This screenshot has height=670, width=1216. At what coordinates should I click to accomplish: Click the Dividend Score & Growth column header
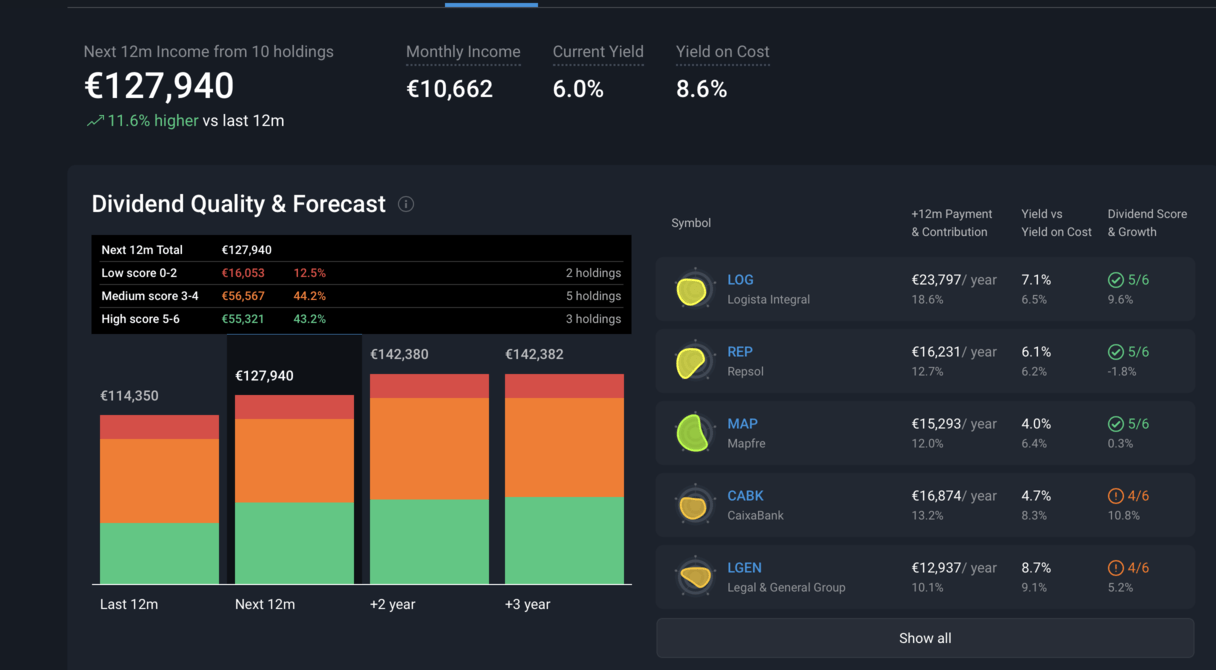(x=1147, y=223)
